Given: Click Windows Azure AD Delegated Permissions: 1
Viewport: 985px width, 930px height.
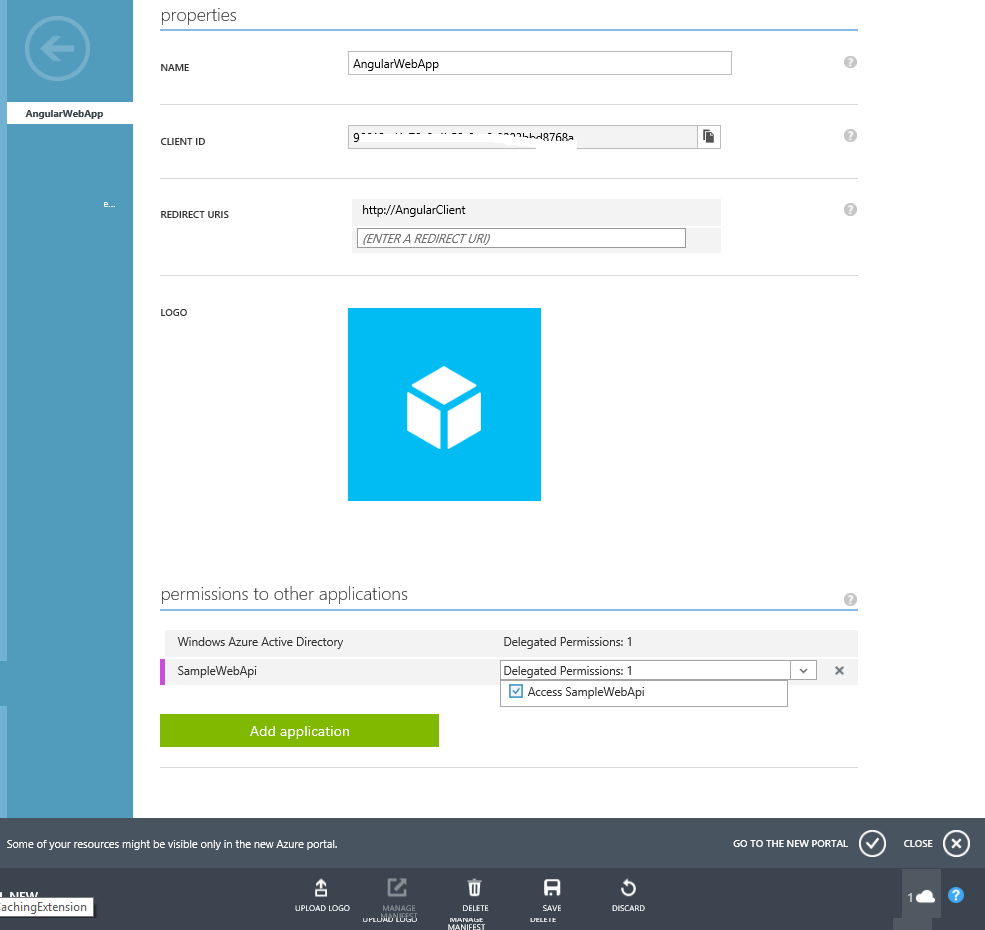Looking at the screenshot, I should pos(567,642).
